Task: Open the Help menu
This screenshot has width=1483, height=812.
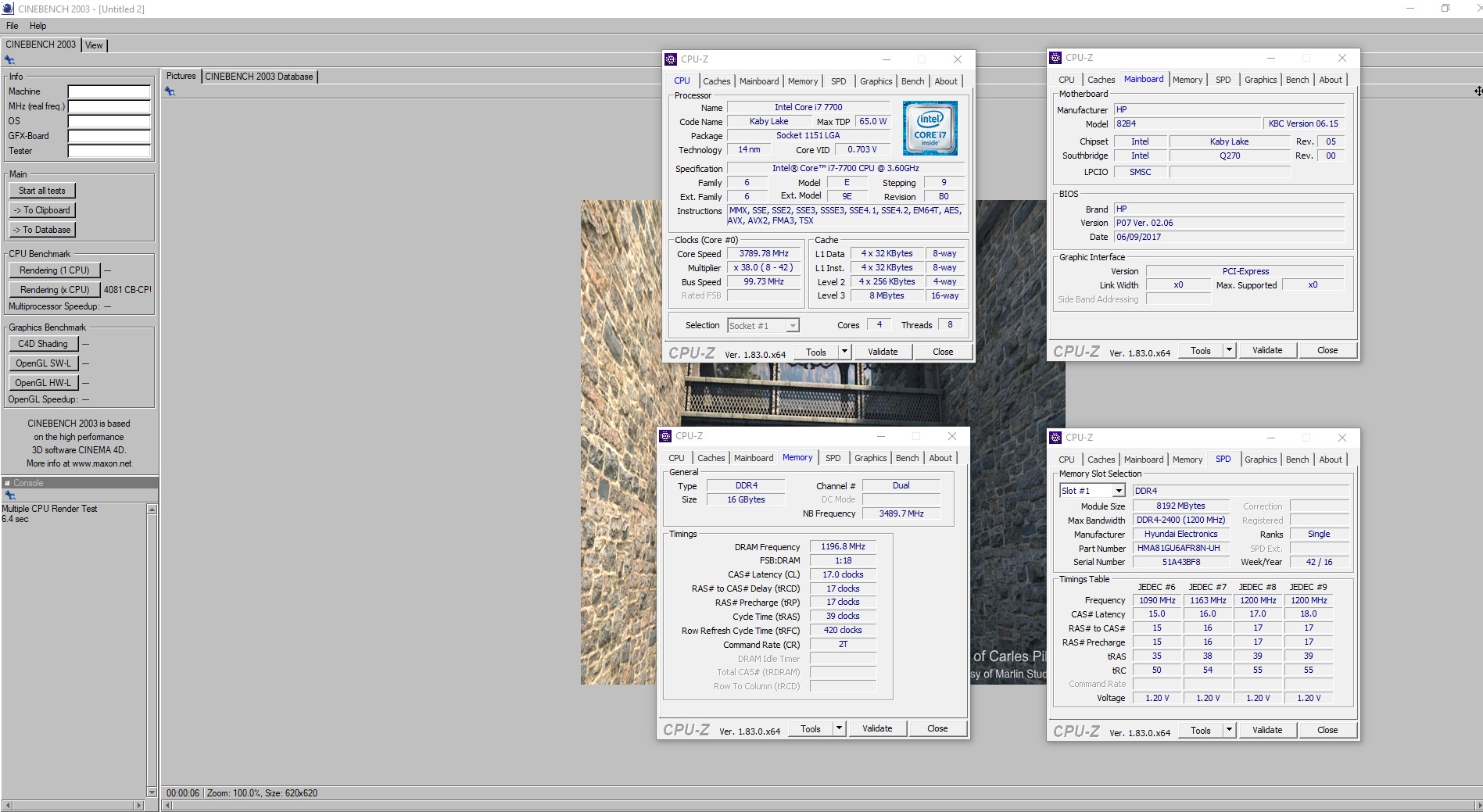Action: coord(38,26)
